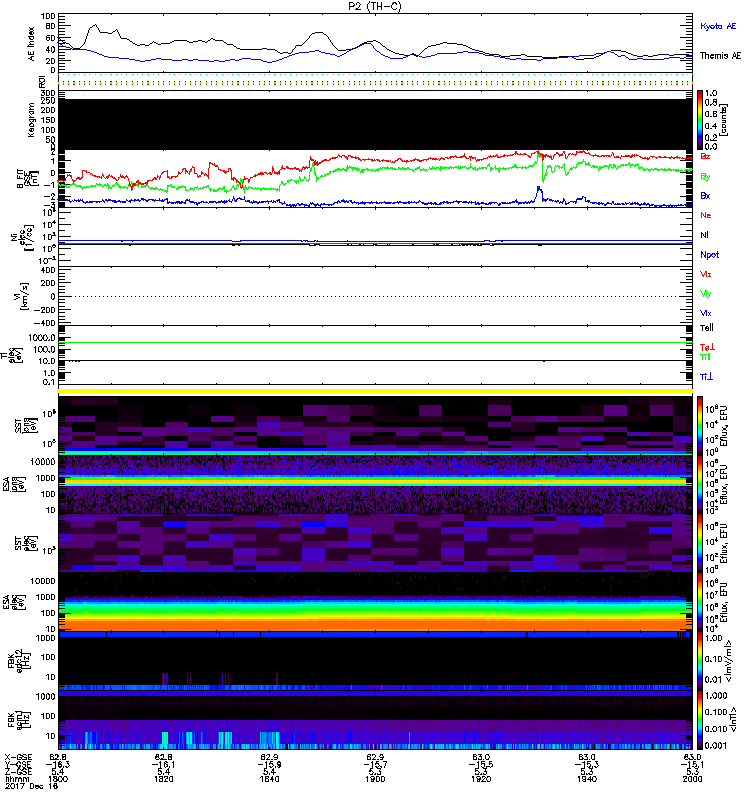Click the black 'Ni' legend label
The height and width of the screenshot is (800, 750).
[704, 235]
